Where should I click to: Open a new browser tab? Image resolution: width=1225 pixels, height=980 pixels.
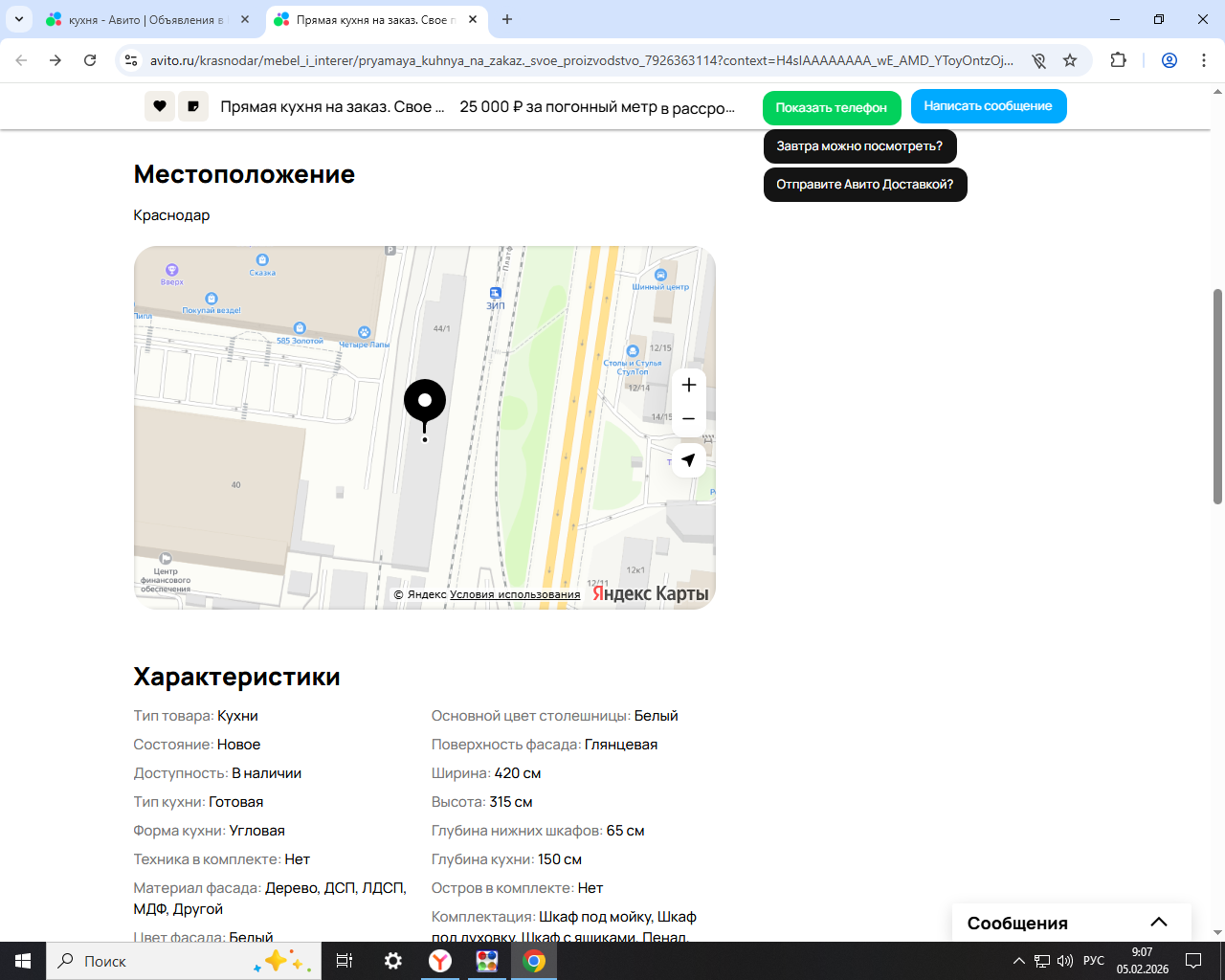click(507, 19)
